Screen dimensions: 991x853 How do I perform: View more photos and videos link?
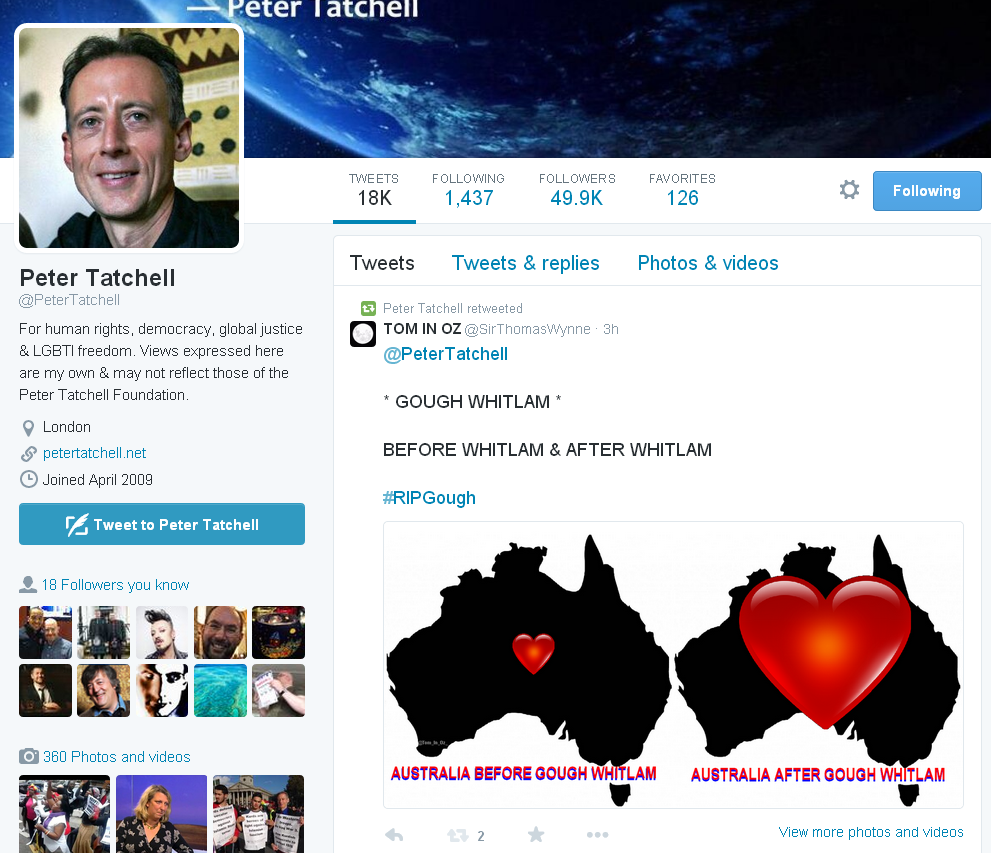coord(871,832)
